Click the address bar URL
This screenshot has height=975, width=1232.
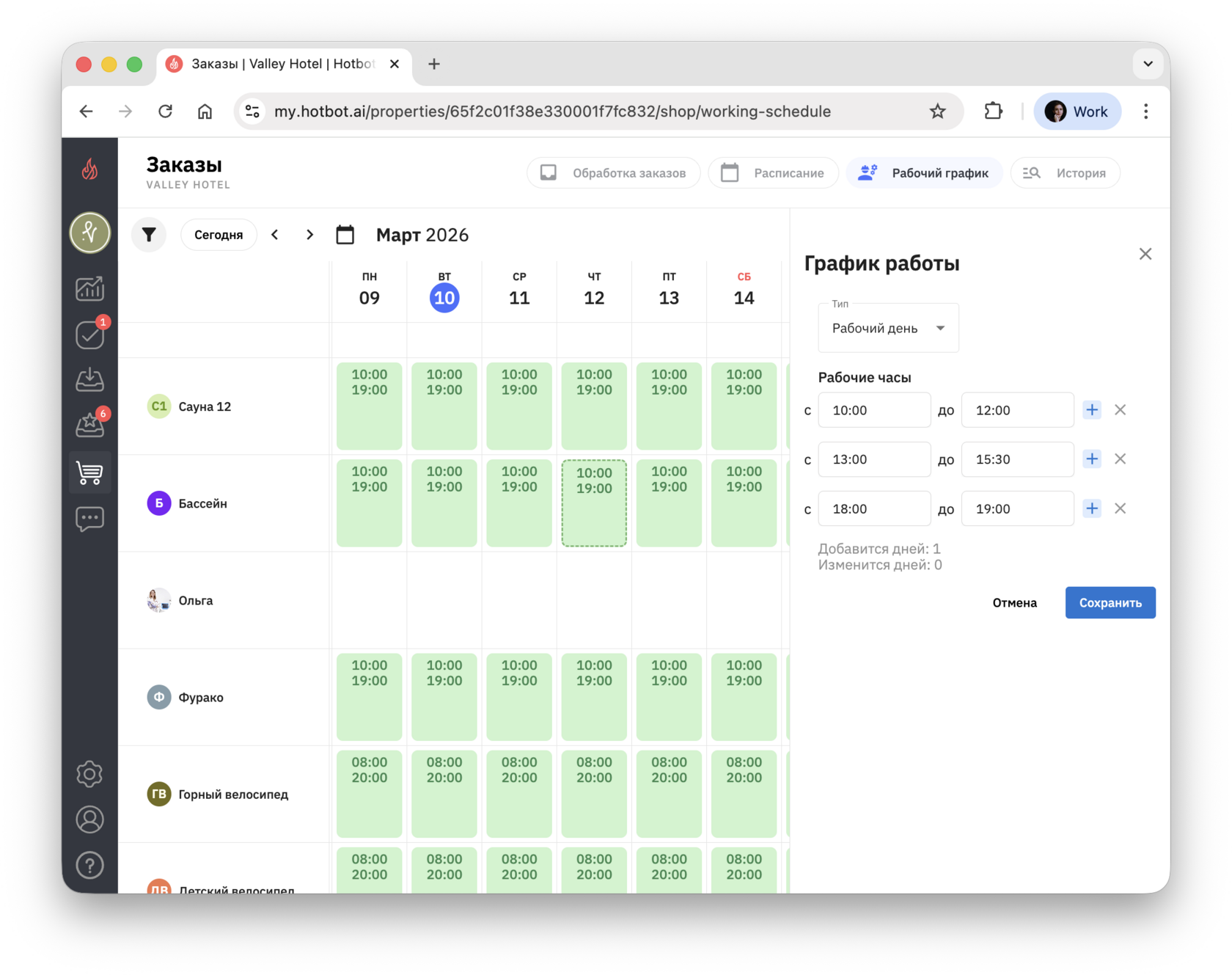(552, 112)
